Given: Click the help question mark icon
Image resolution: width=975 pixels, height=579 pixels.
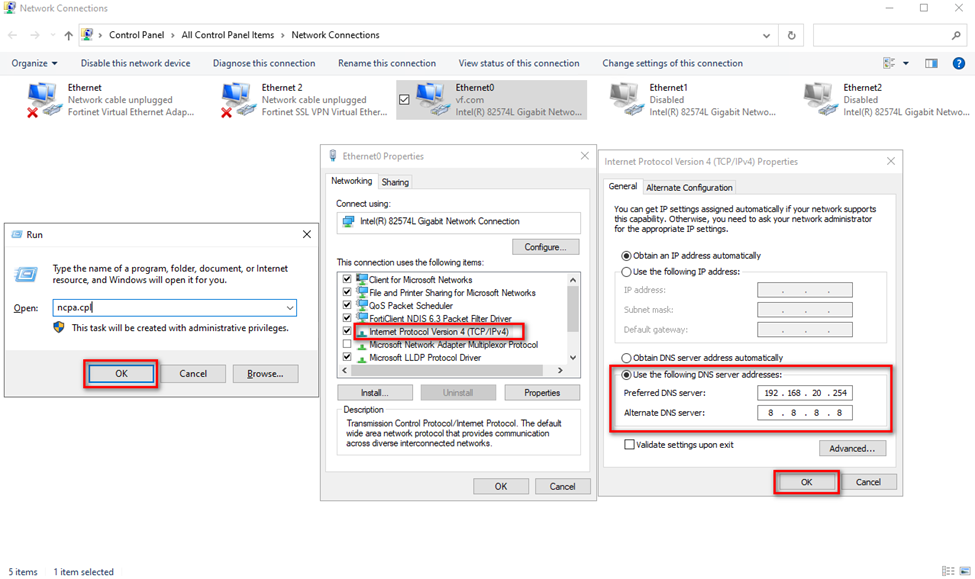Looking at the screenshot, I should coord(957,63).
